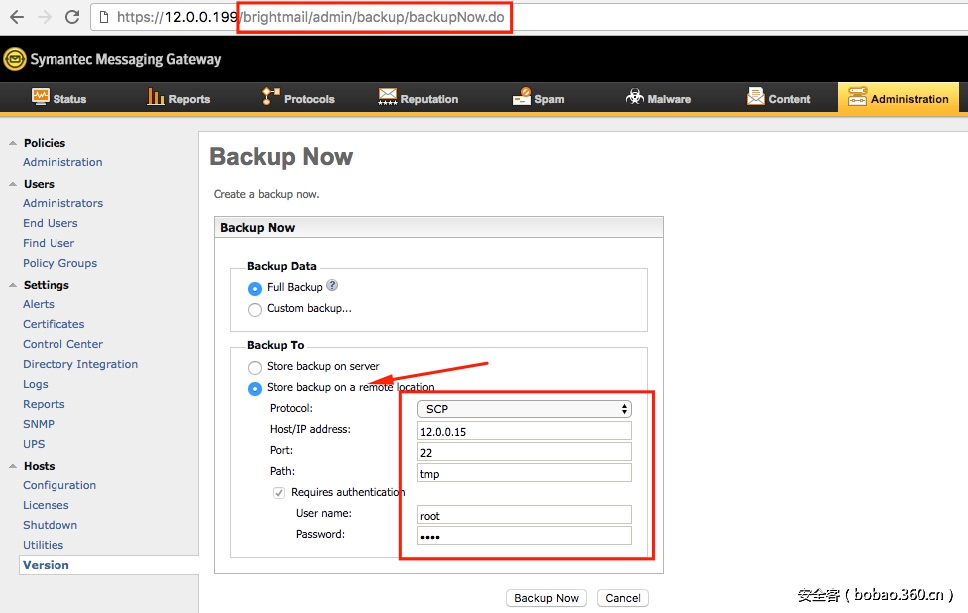Click the browser back arrow
968x613 pixels.
click(x=17, y=17)
